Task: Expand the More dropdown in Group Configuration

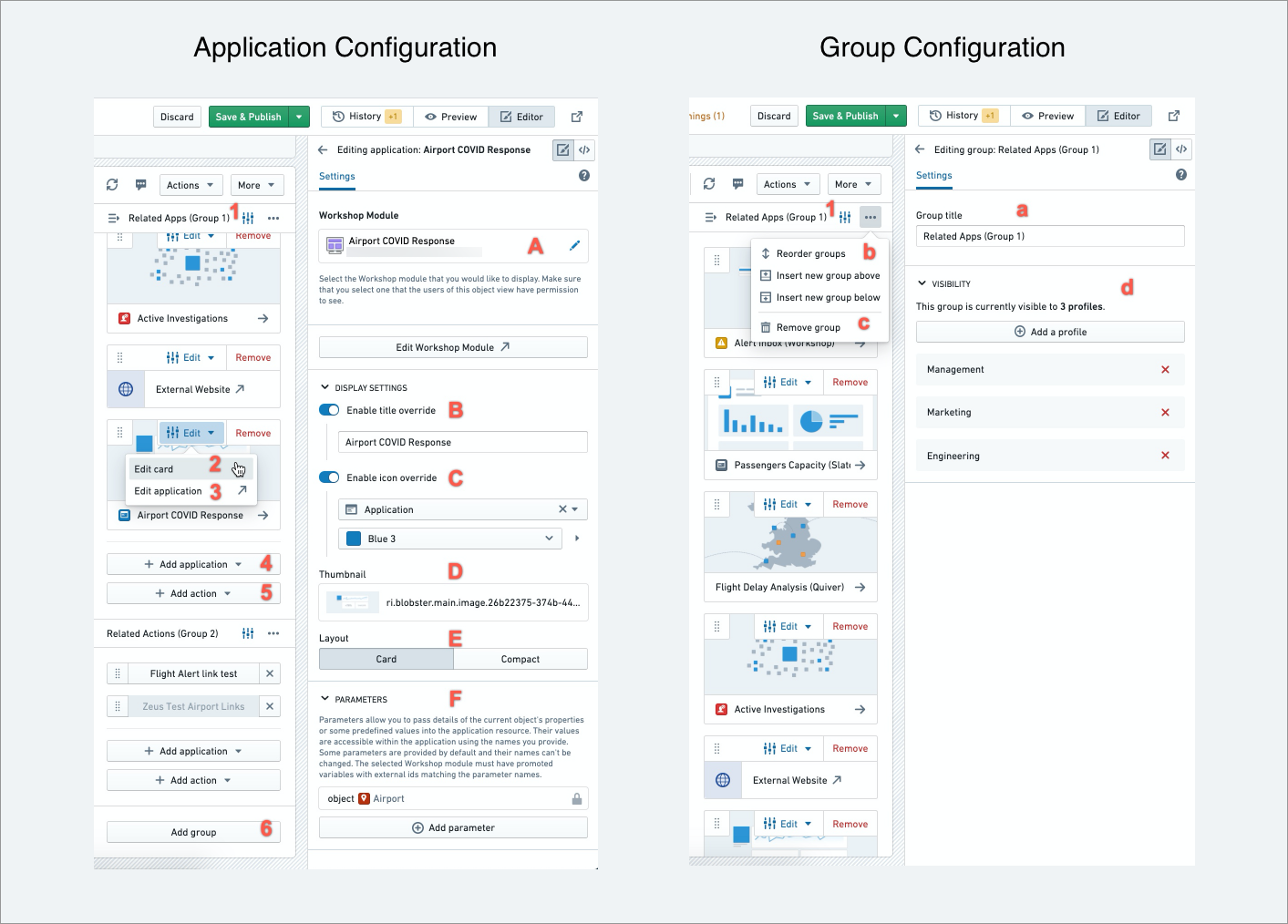Action: tap(854, 184)
